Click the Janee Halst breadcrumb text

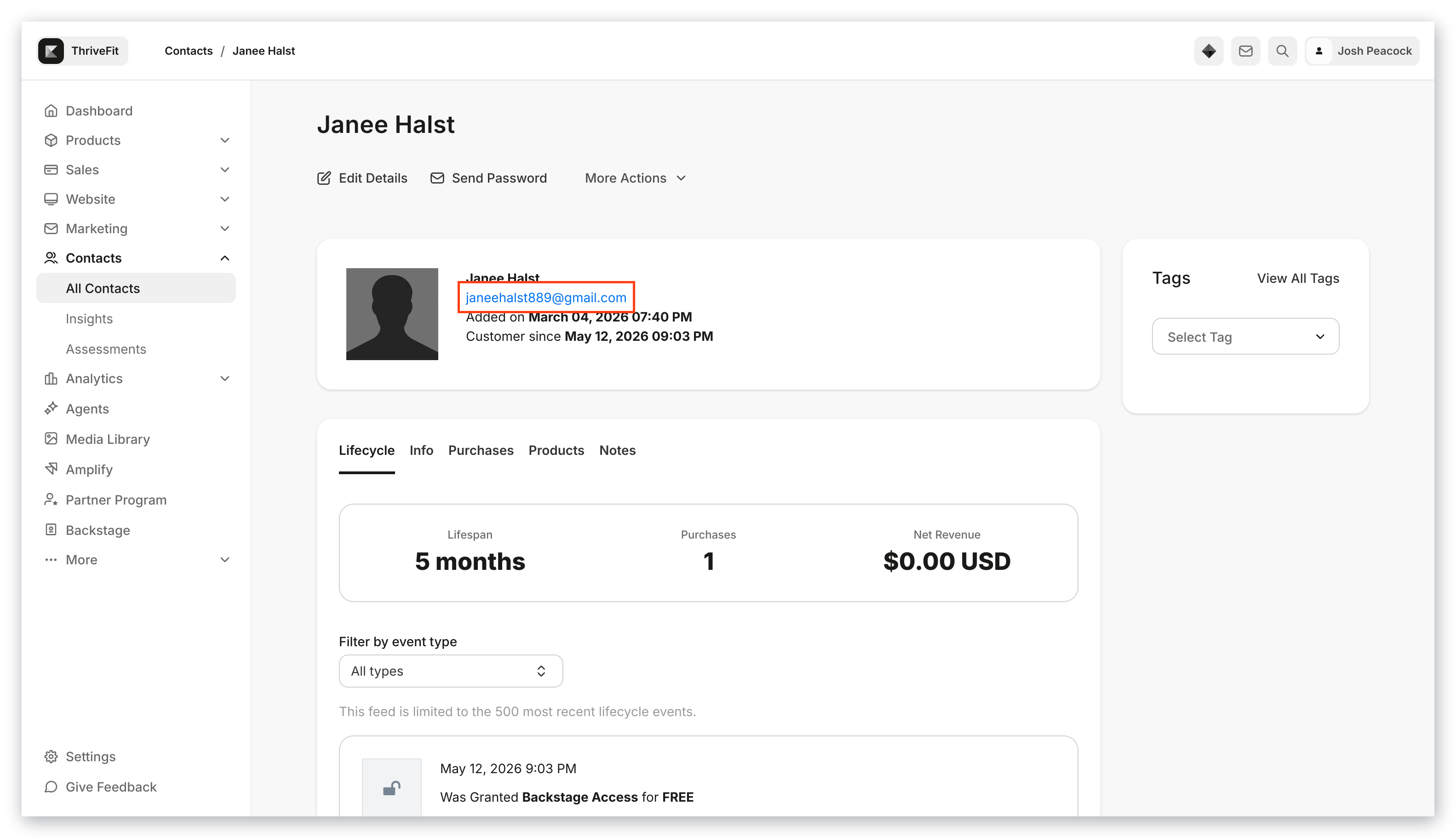[264, 51]
